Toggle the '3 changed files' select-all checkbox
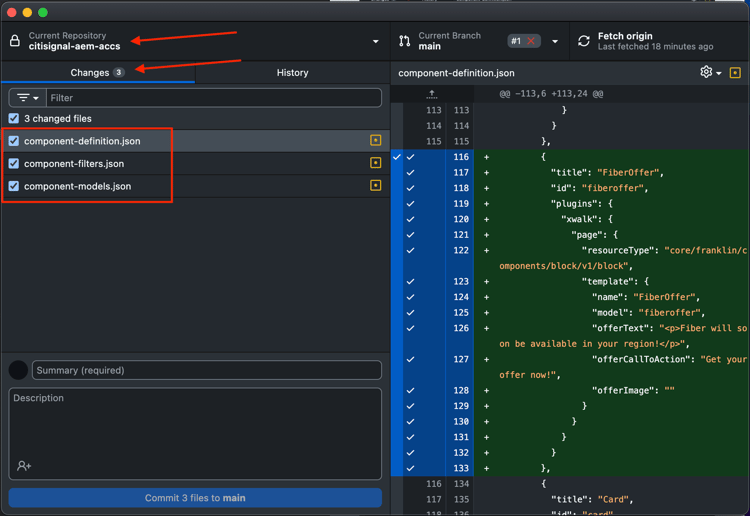The image size is (750, 516). (x=14, y=118)
